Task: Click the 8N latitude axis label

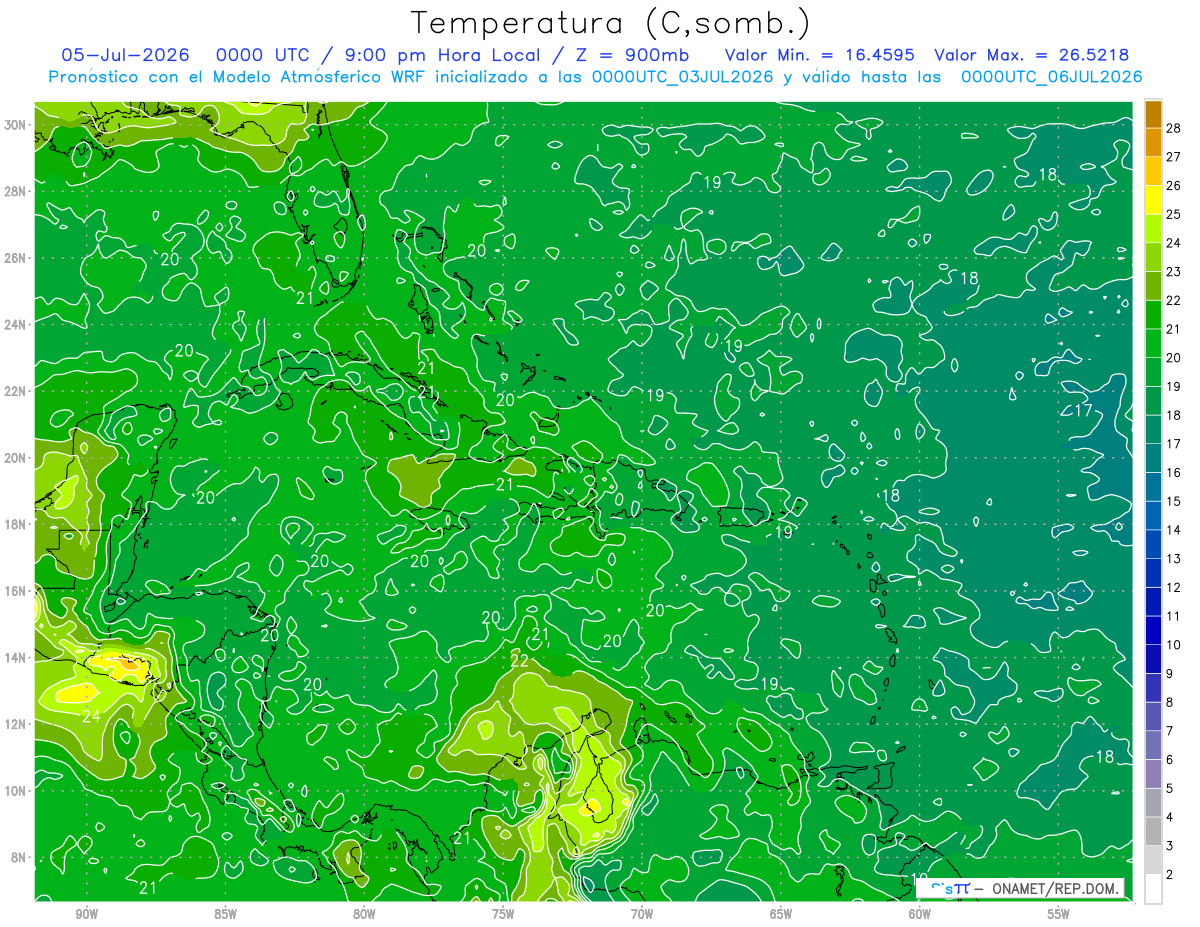Action: click(18, 858)
